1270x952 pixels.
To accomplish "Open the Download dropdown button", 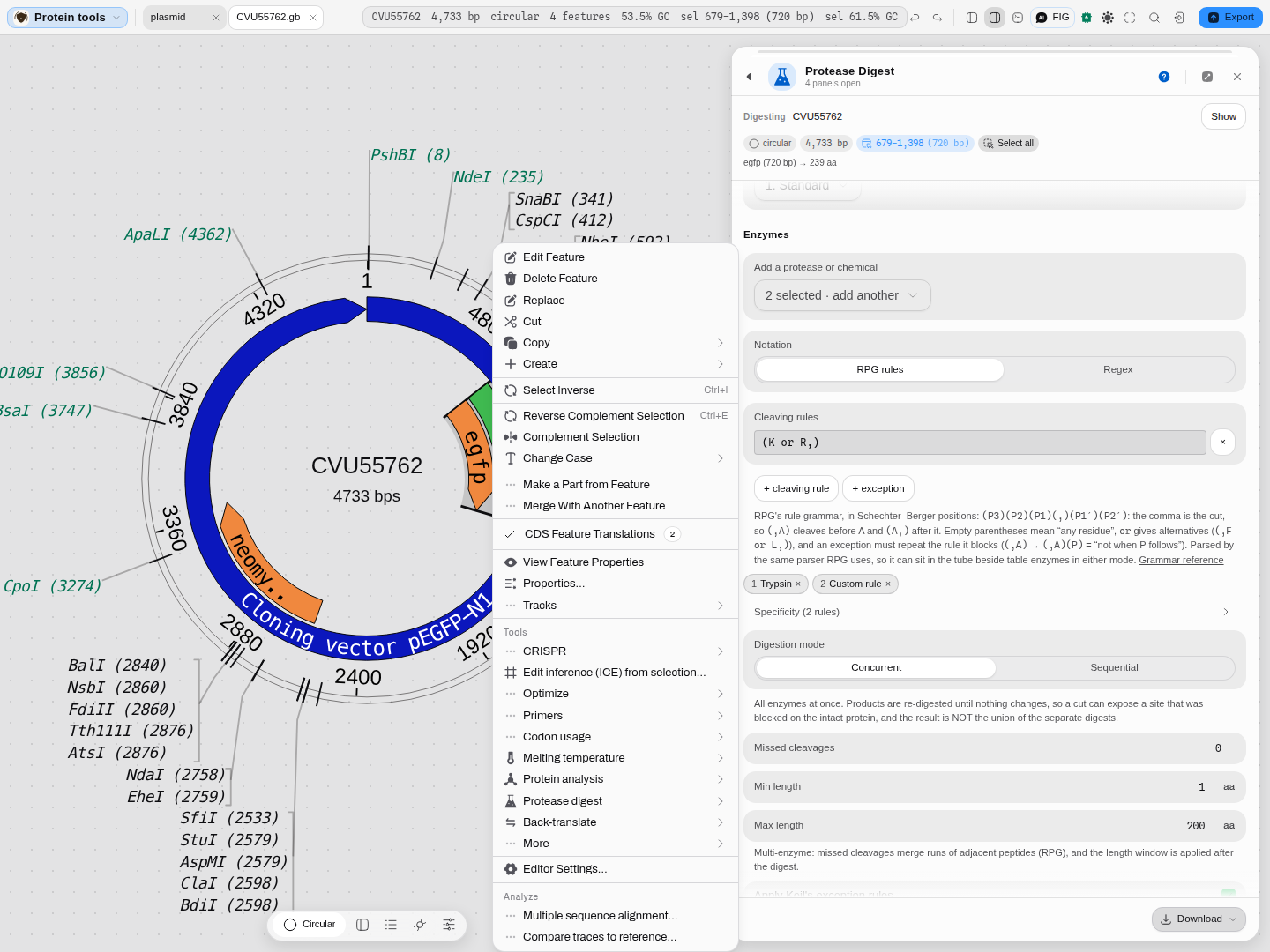I will tap(1199, 919).
